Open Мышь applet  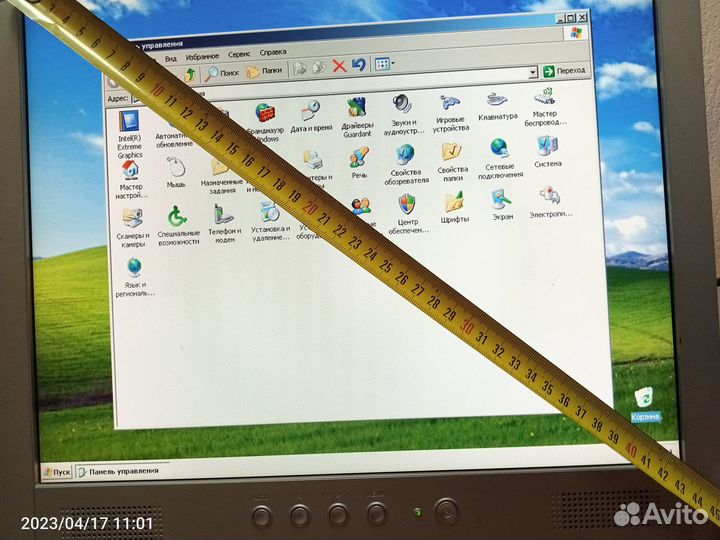click(175, 173)
